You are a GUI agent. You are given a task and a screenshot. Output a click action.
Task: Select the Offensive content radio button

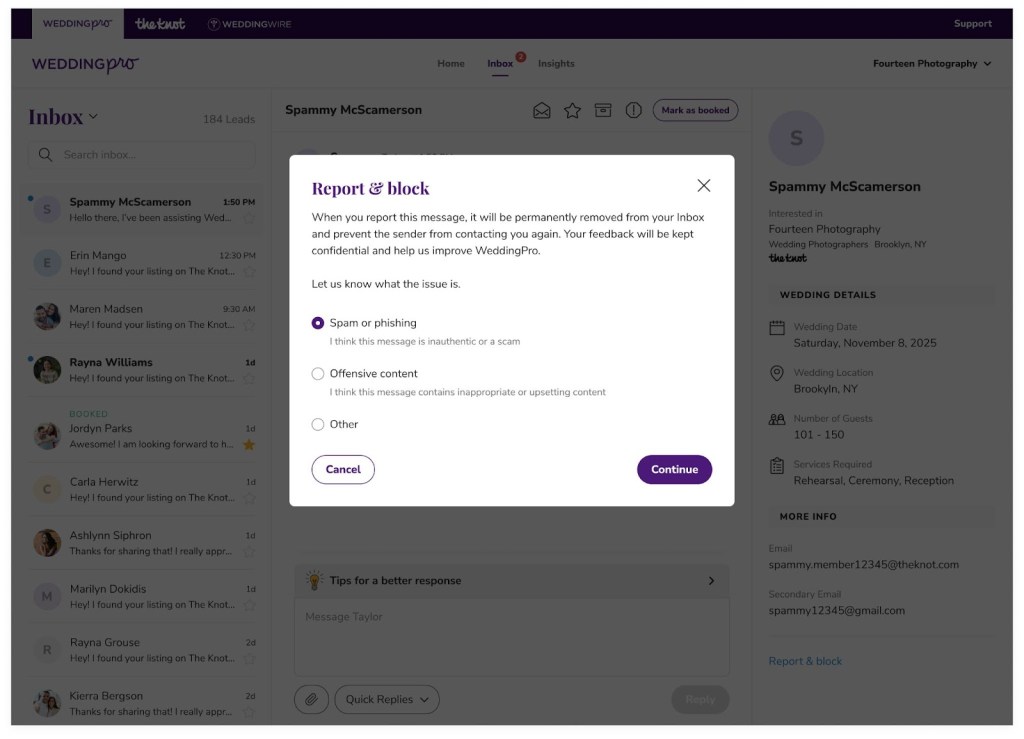[318, 373]
